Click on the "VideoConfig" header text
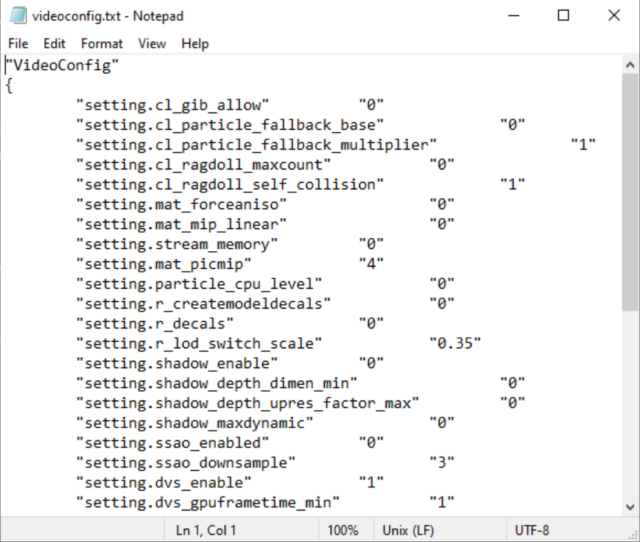The height and width of the screenshot is (542, 640). [62, 65]
